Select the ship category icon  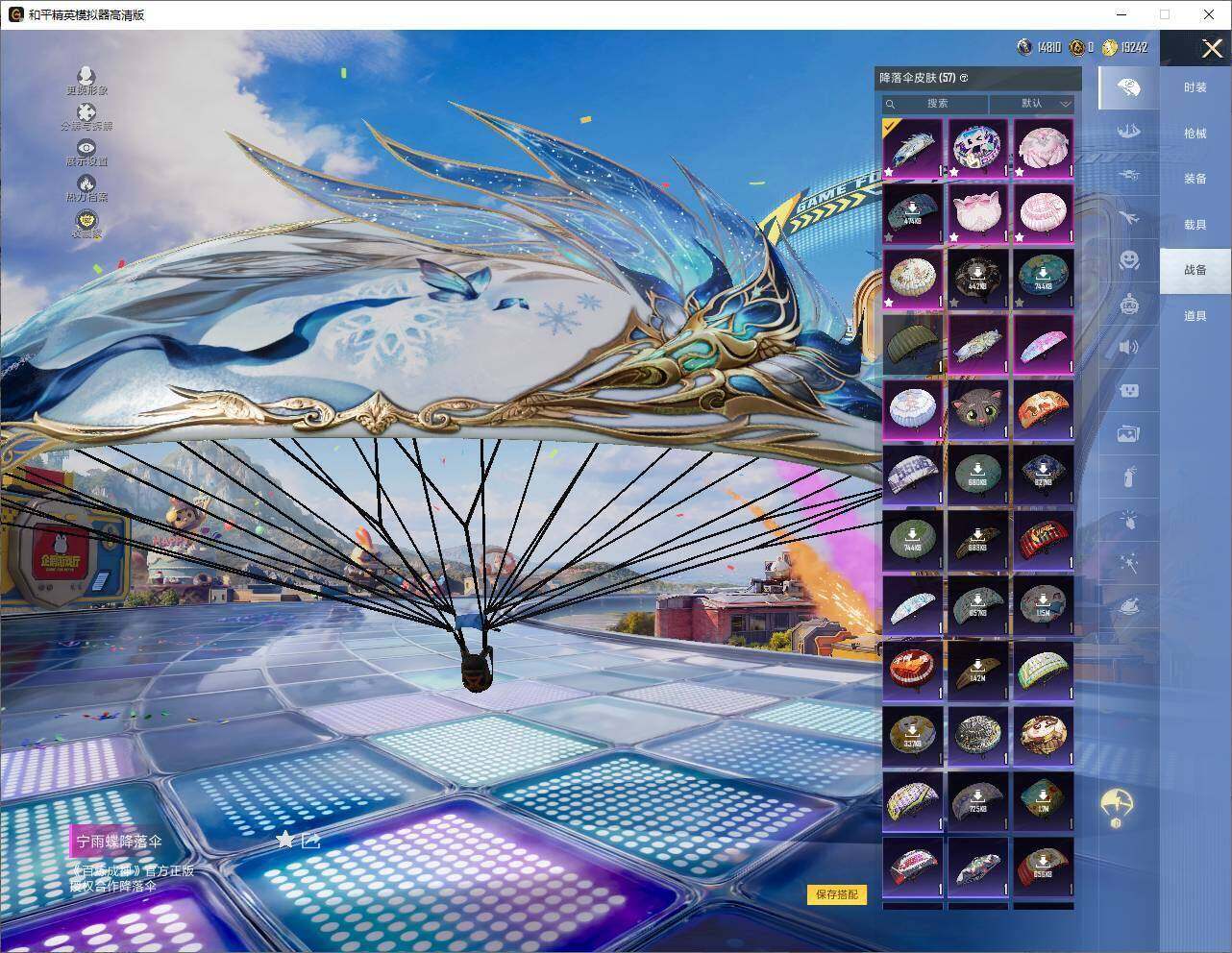tap(1129, 130)
